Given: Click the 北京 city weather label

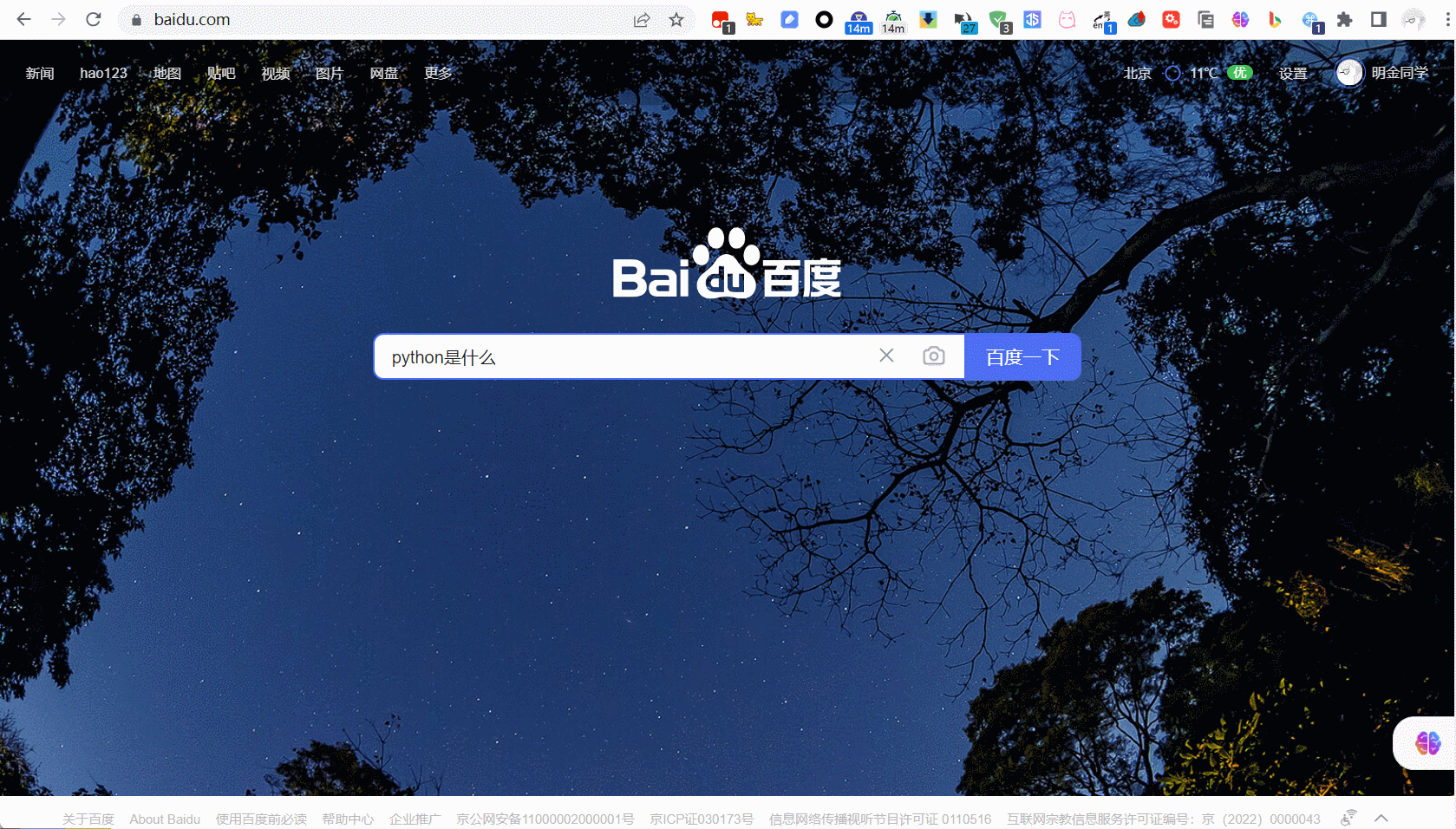Looking at the screenshot, I should 1138,73.
